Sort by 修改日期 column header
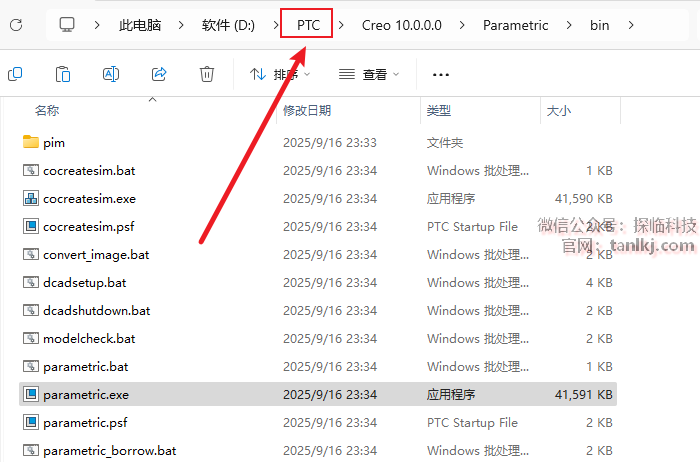This screenshot has width=700, height=462. click(307, 110)
